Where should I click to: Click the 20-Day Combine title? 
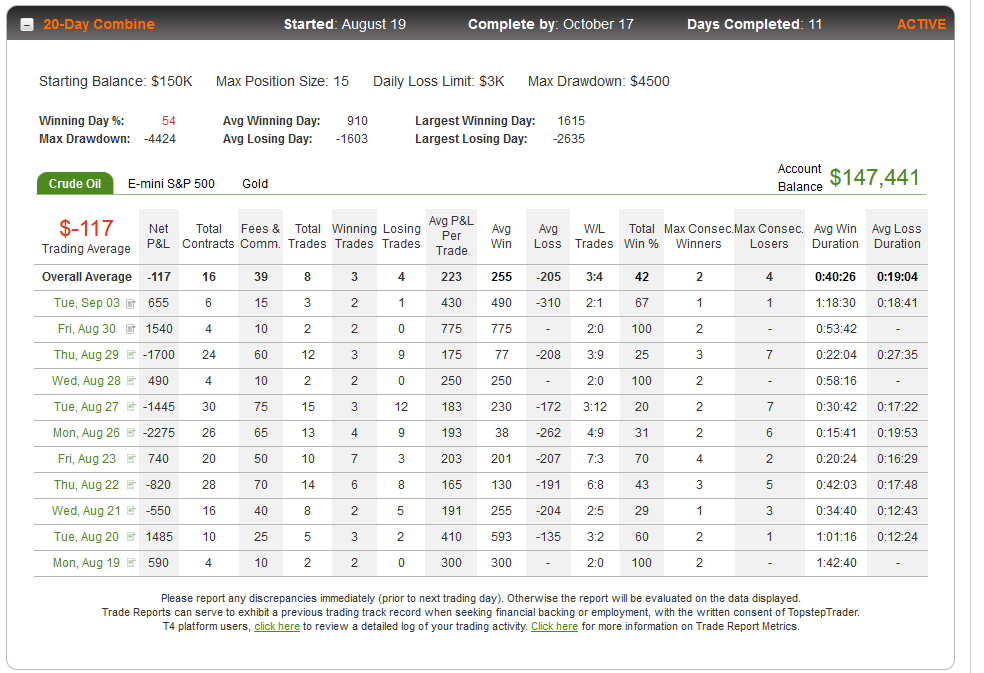click(99, 24)
